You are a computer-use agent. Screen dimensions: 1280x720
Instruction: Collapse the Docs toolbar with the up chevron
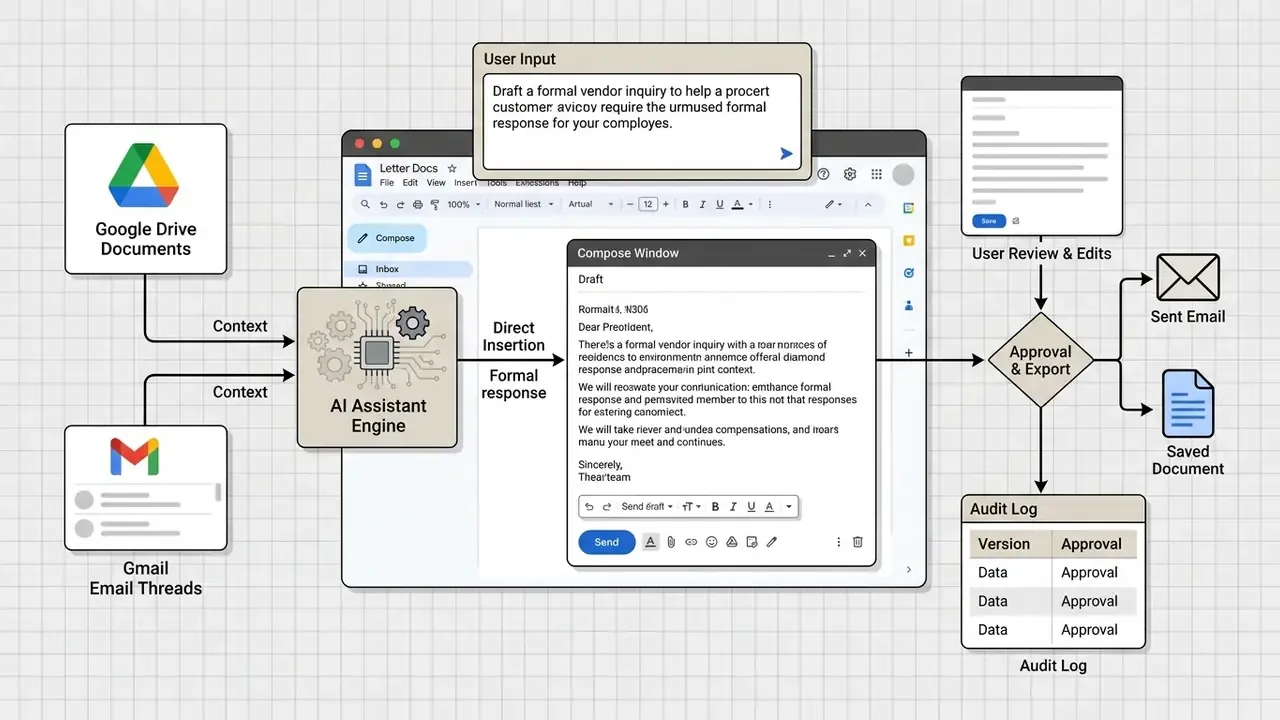(868, 204)
